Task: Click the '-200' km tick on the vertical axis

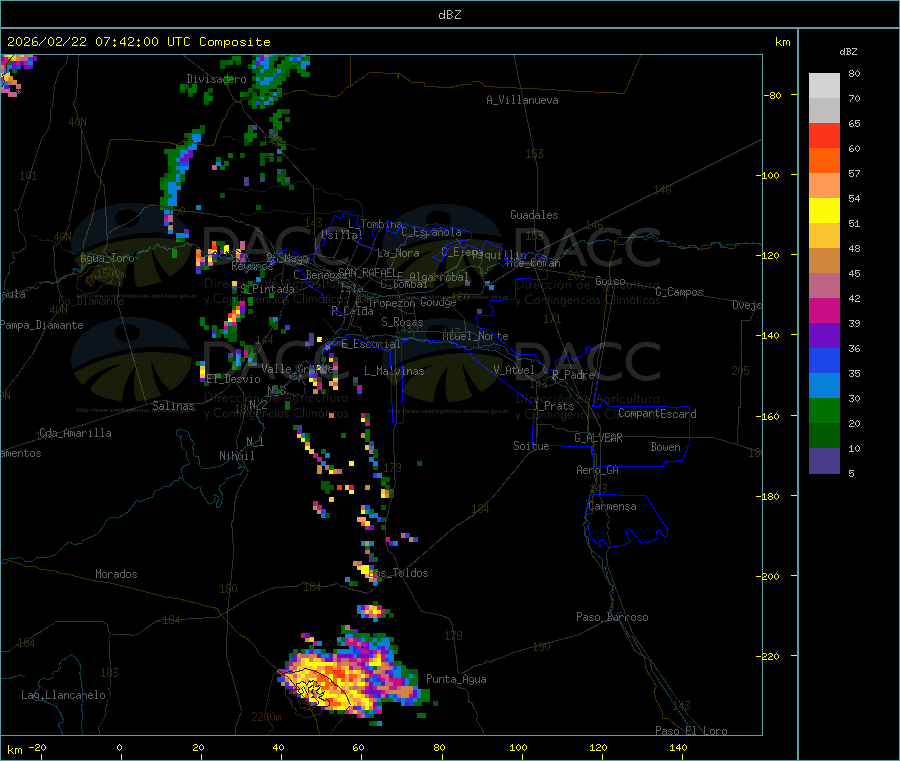Action: [770, 576]
